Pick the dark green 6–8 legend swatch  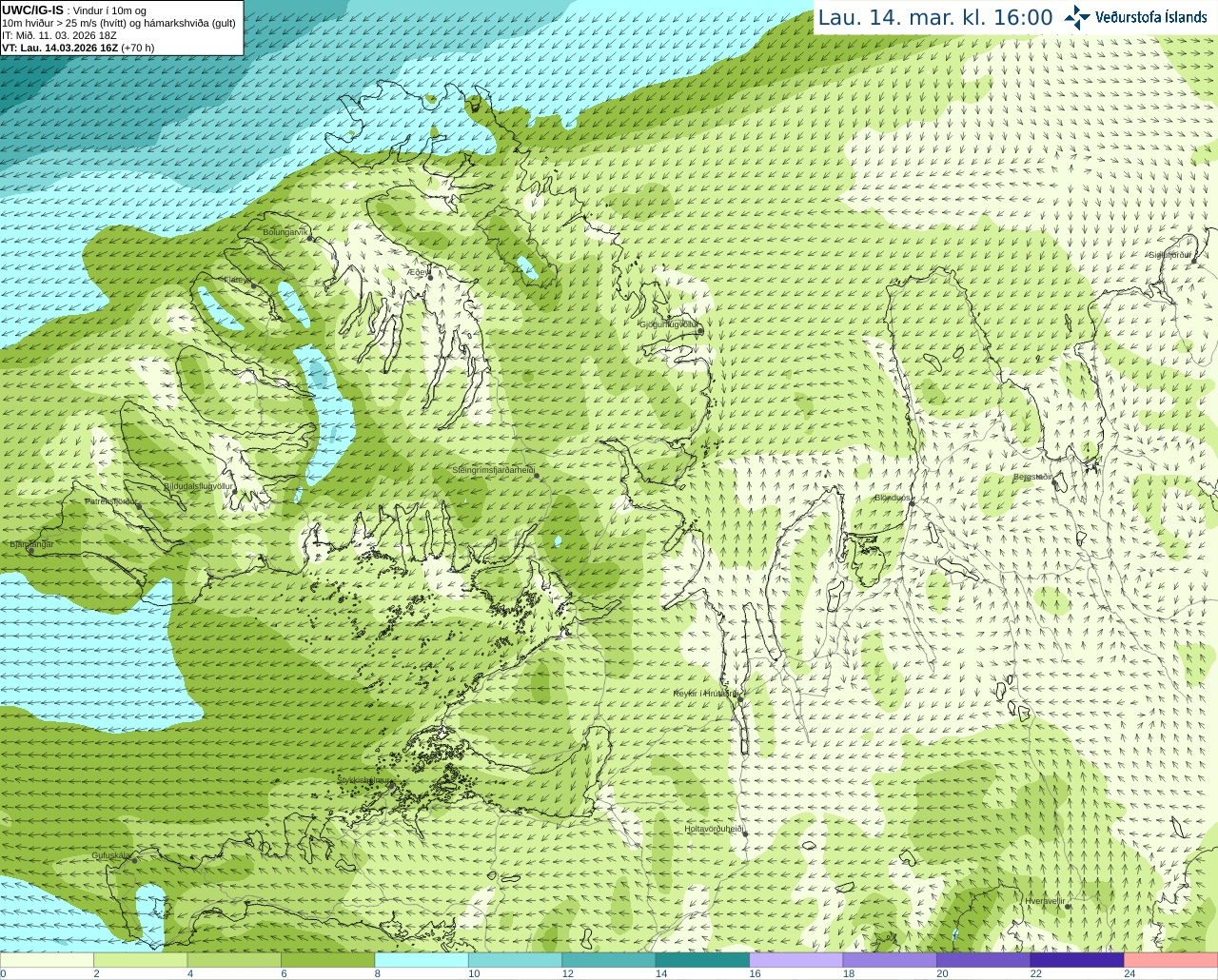click(328, 960)
